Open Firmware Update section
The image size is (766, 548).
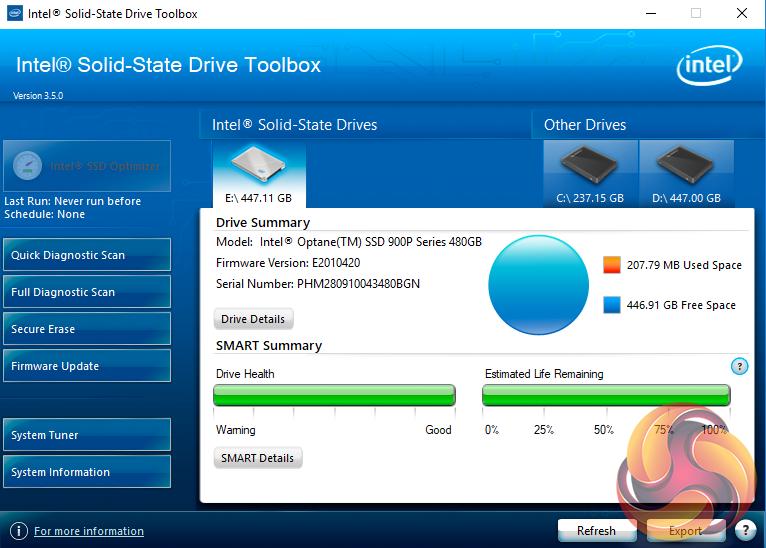click(x=87, y=366)
